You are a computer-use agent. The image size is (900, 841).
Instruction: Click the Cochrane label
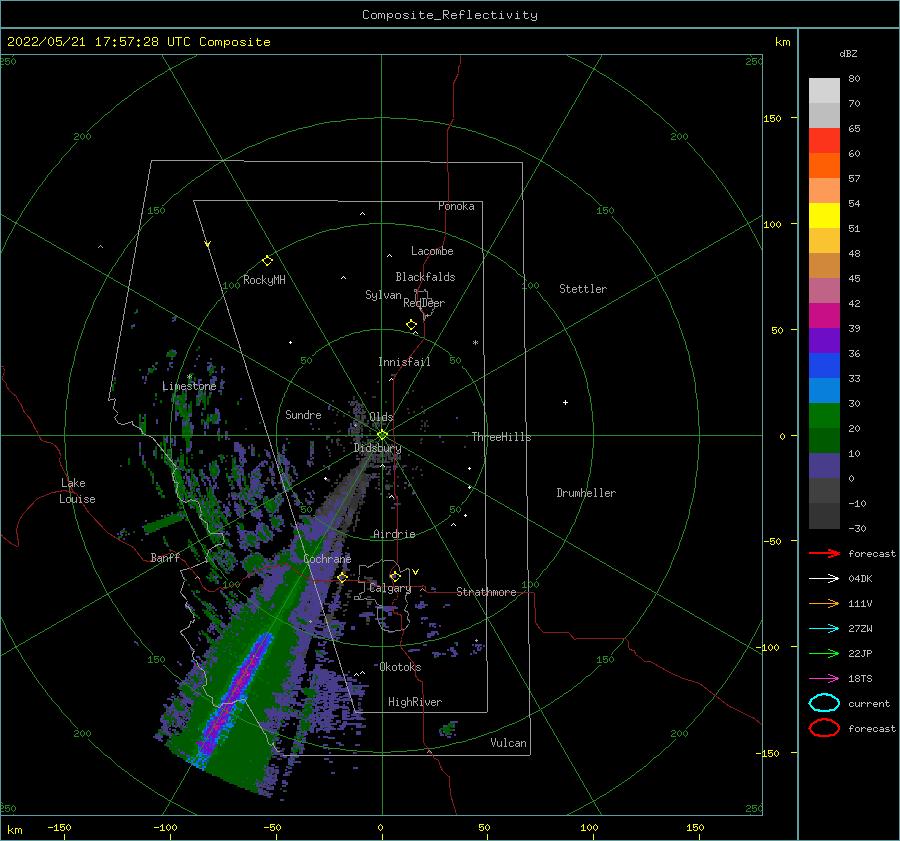[327, 559]
